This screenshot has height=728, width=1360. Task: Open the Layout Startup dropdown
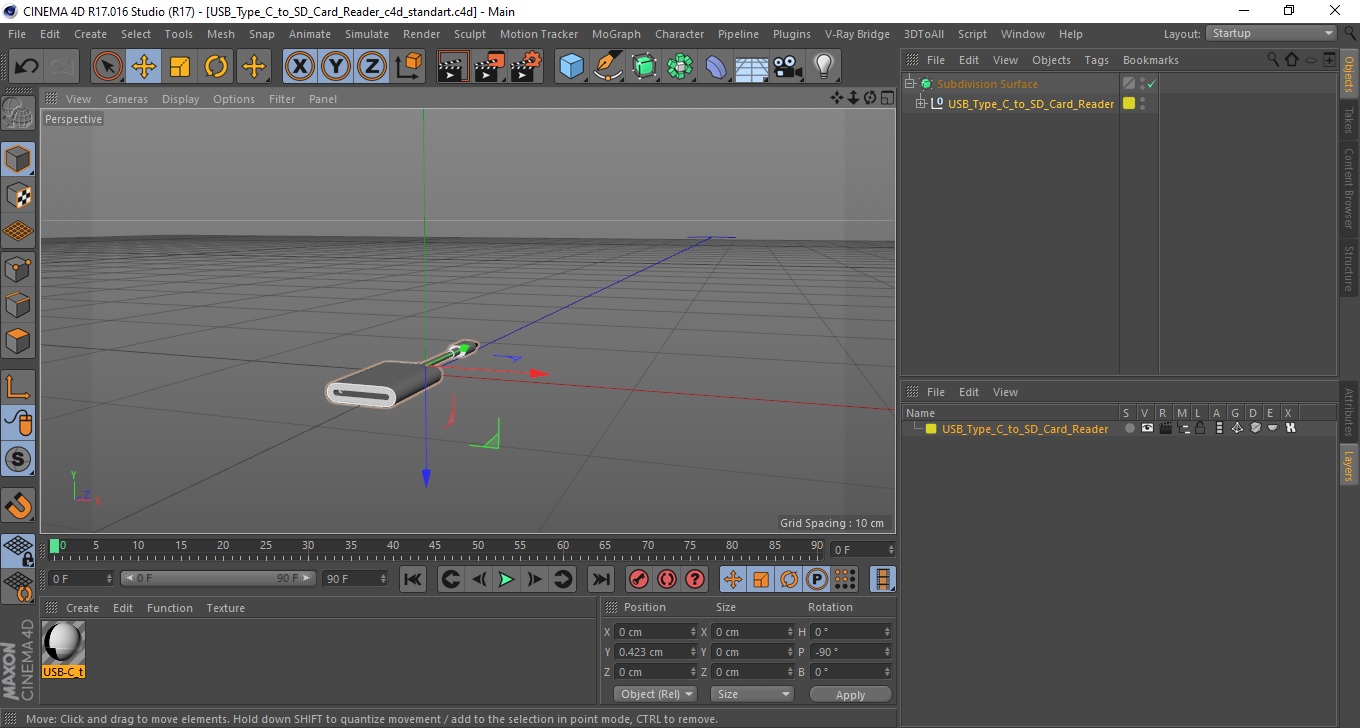tap(1271, 33)
